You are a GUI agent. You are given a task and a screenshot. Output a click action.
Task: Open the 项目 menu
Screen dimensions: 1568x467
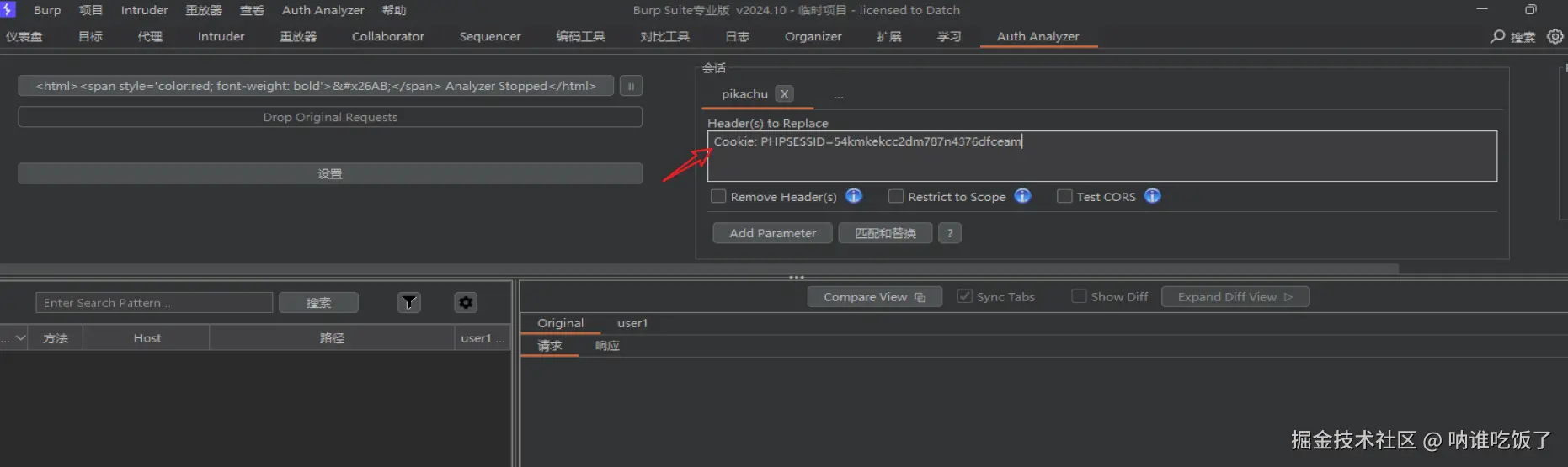pos(90,10)
